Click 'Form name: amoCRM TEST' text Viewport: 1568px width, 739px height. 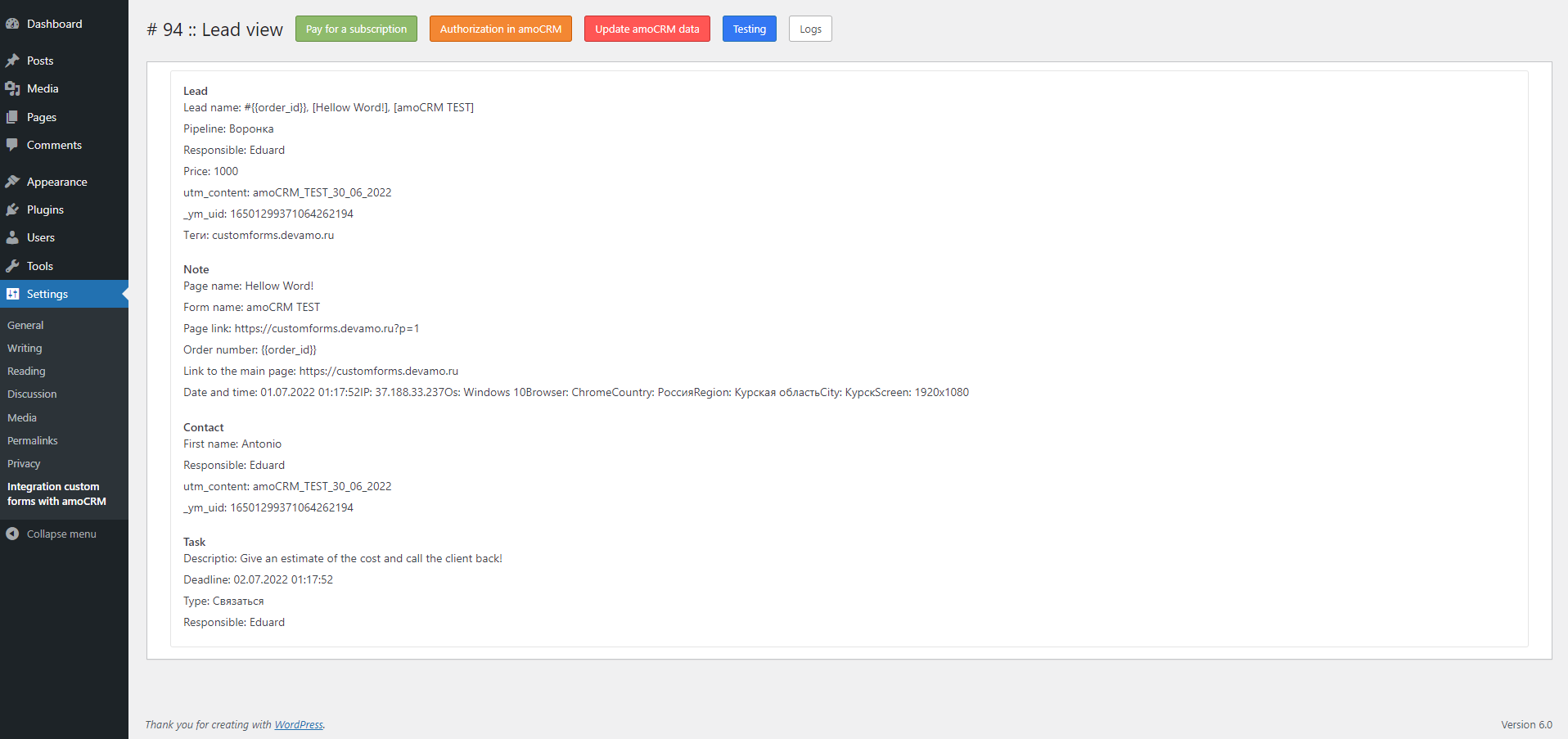[x=251, y=307]
